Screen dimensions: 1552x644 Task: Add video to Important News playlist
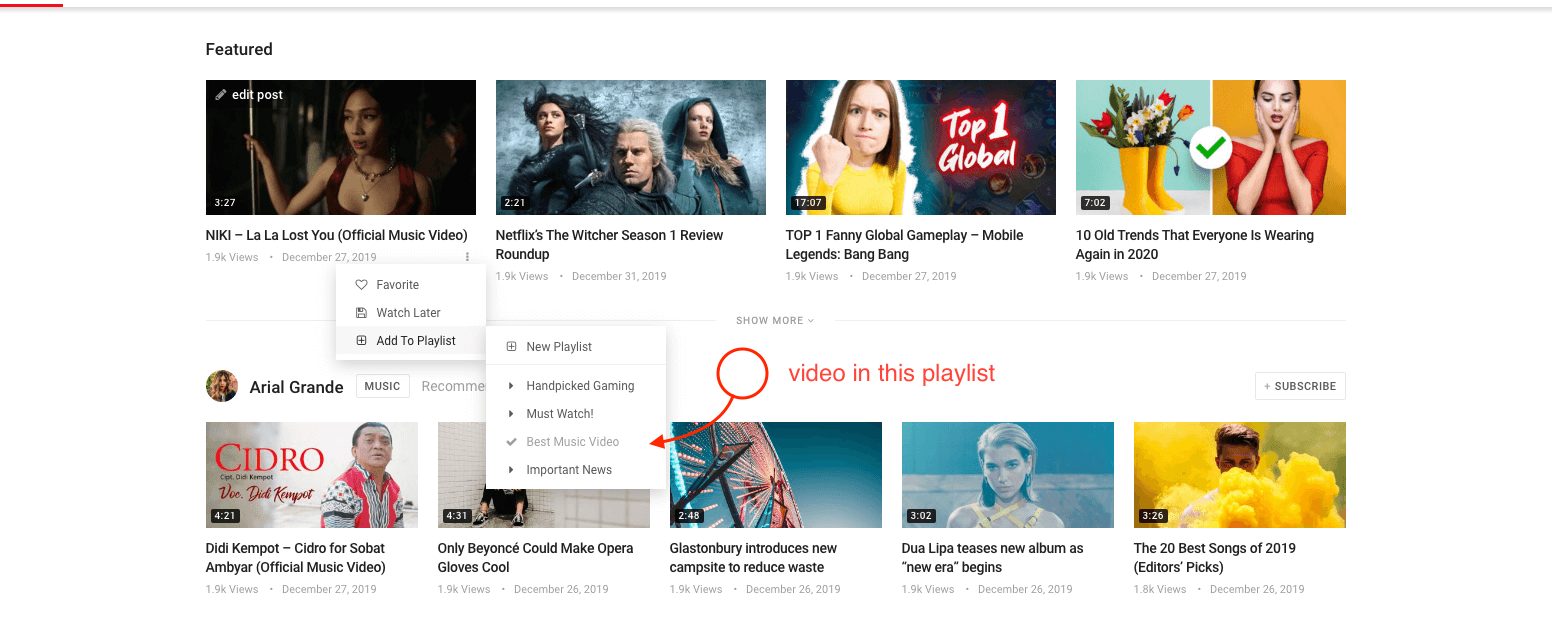pyautogui.click(x=569, y=470)
